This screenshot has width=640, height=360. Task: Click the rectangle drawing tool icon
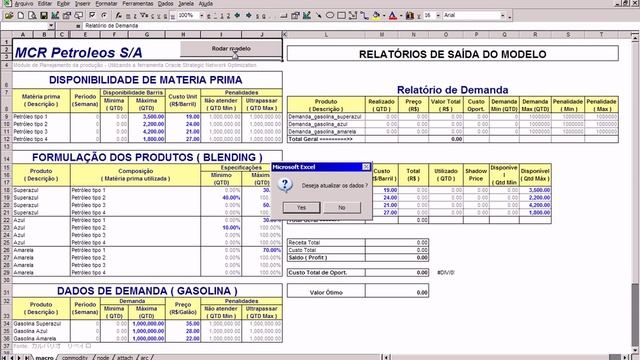[x=341, y=16]
